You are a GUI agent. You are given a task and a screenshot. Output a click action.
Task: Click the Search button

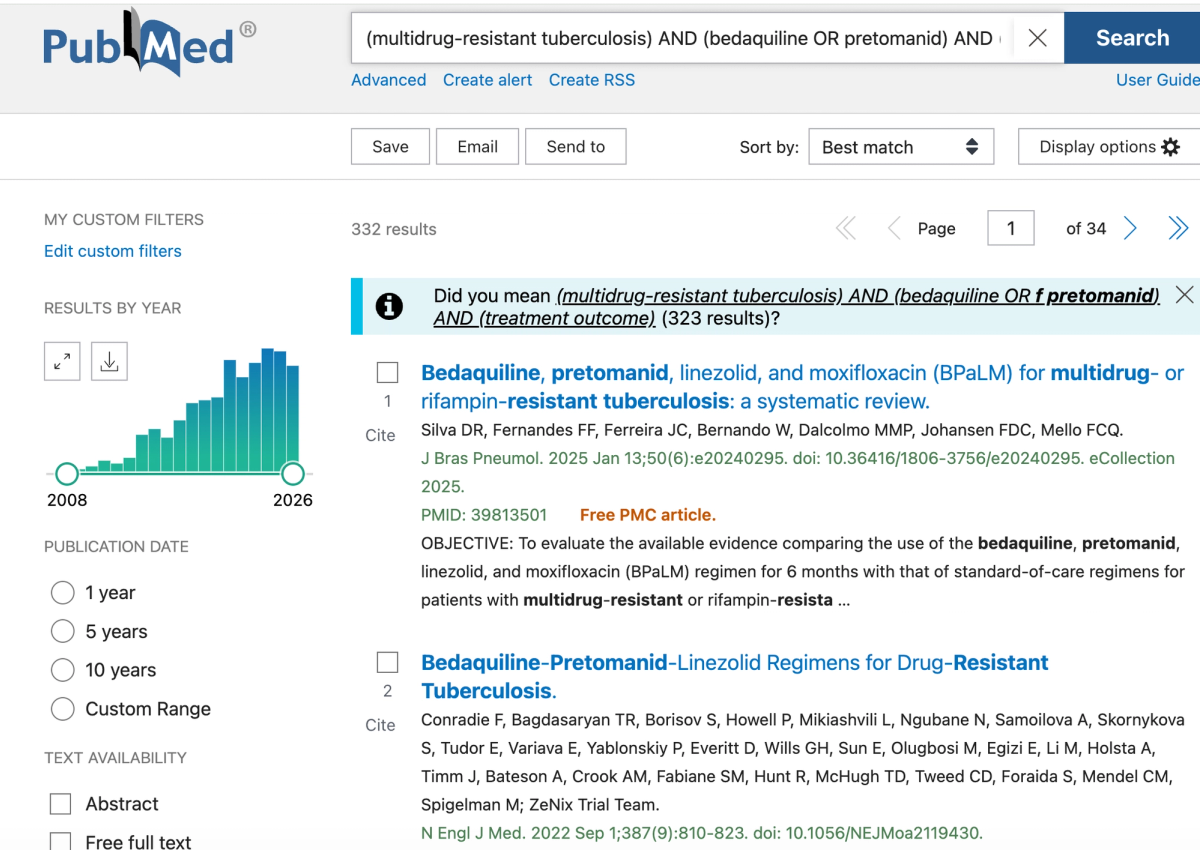tap(1132, 38)
